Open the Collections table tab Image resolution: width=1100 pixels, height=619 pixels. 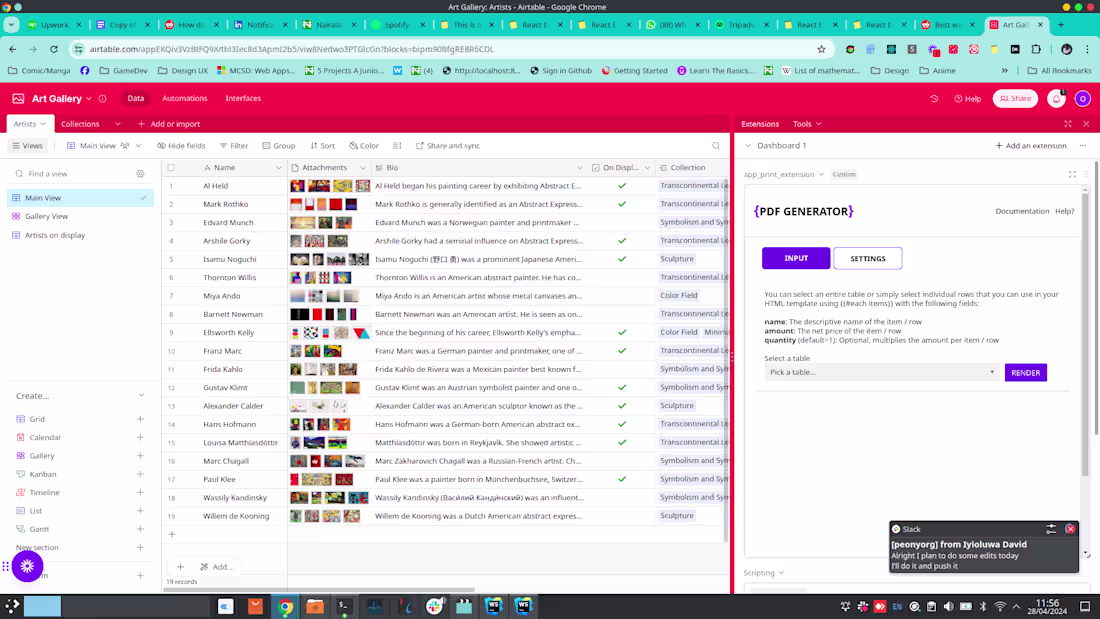(x=80, y=124)
